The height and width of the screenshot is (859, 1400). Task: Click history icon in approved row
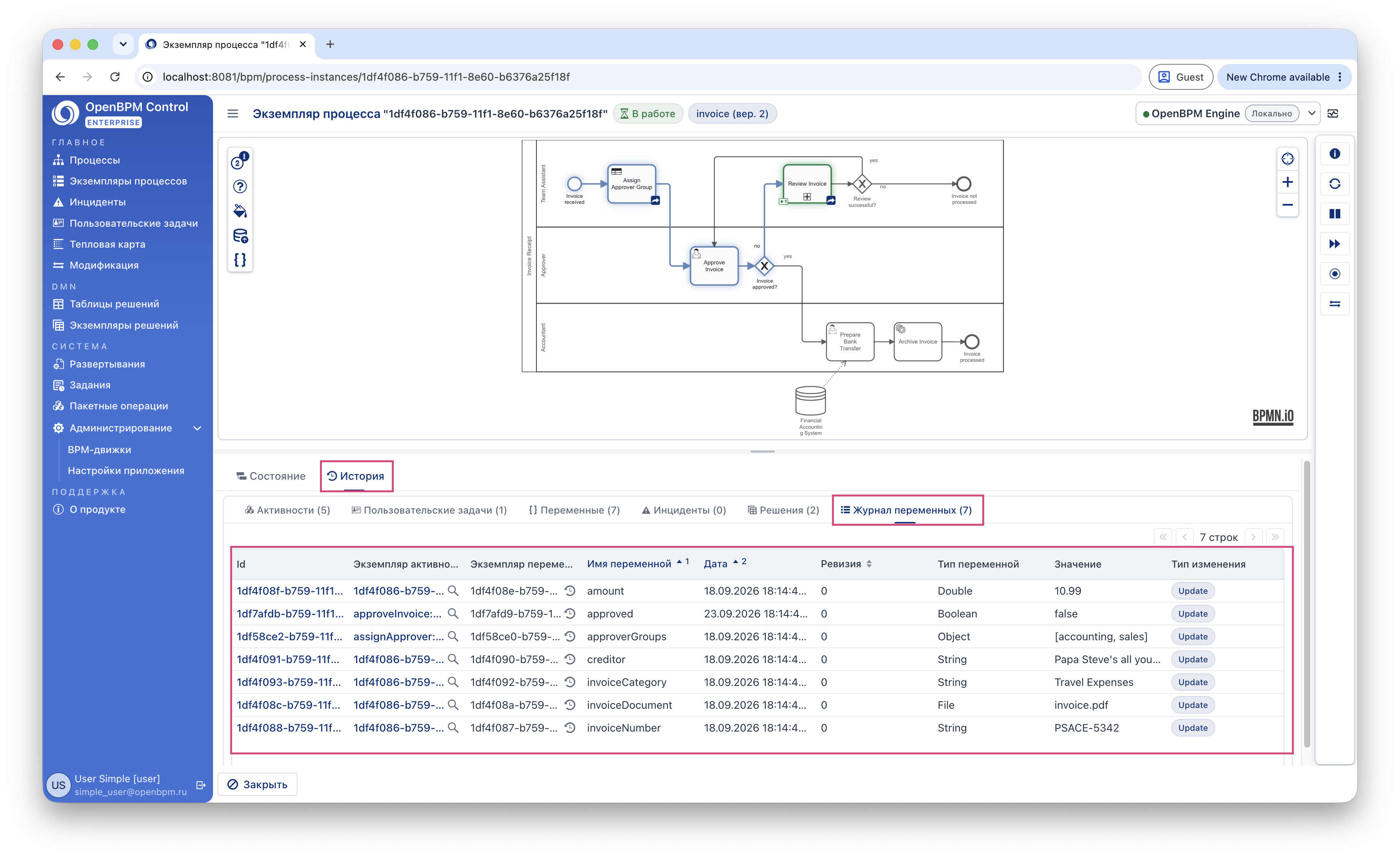pos(570,614)
